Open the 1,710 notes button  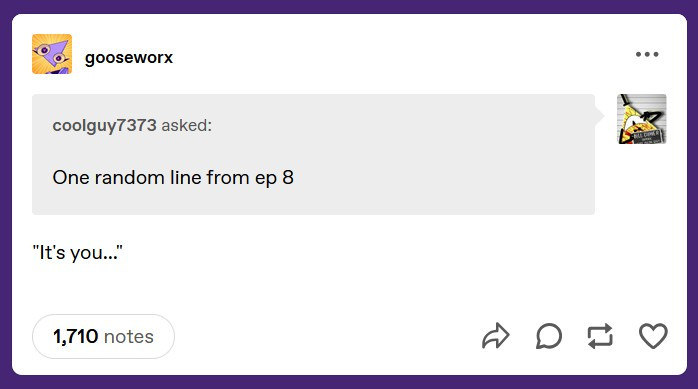click(x=103, y=336)
